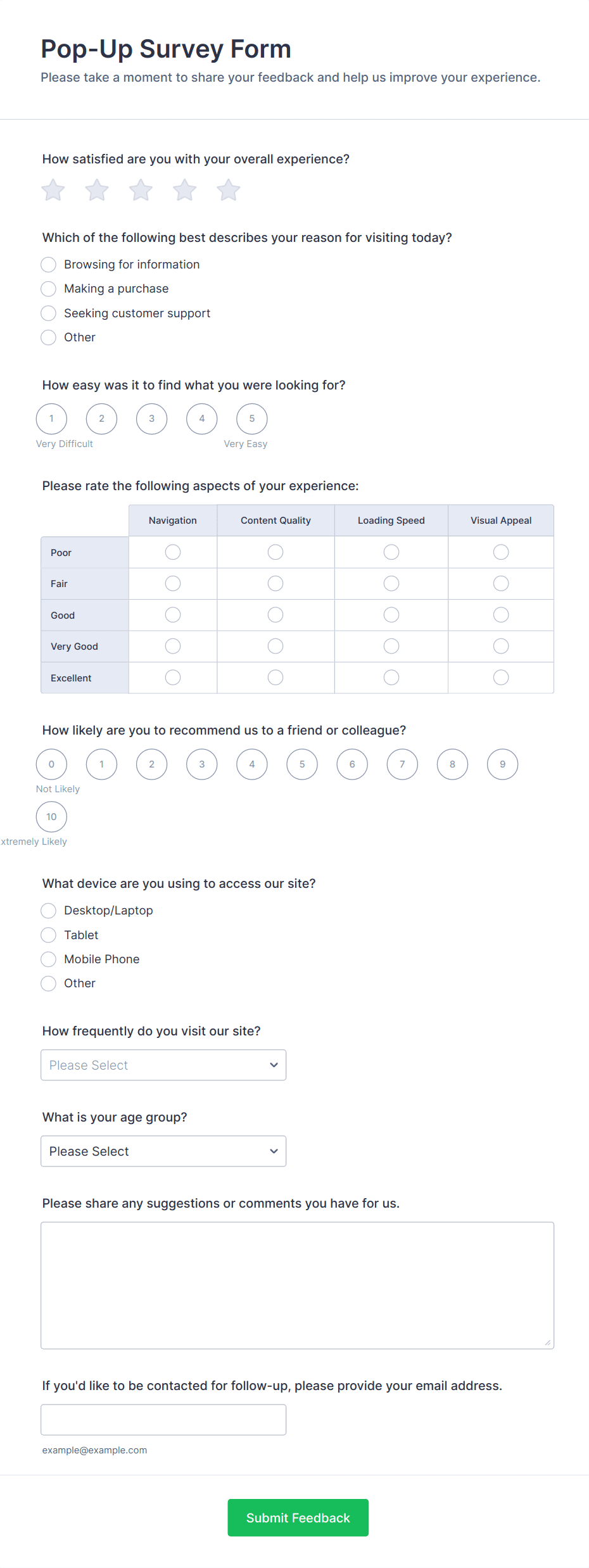Rate Loading Speed as Poor
The width and height of the screenshot is (589, 1568).
(391, 552)
